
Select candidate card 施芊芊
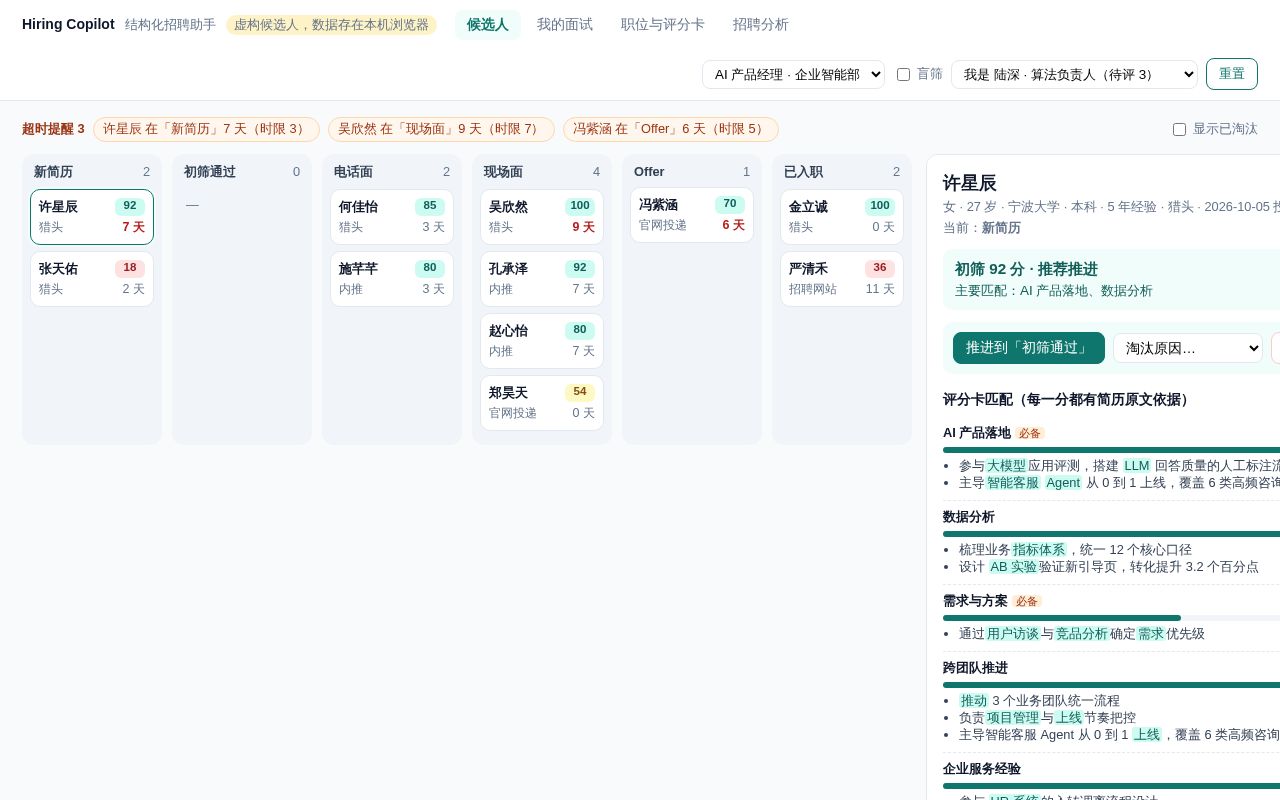(392, 279)
